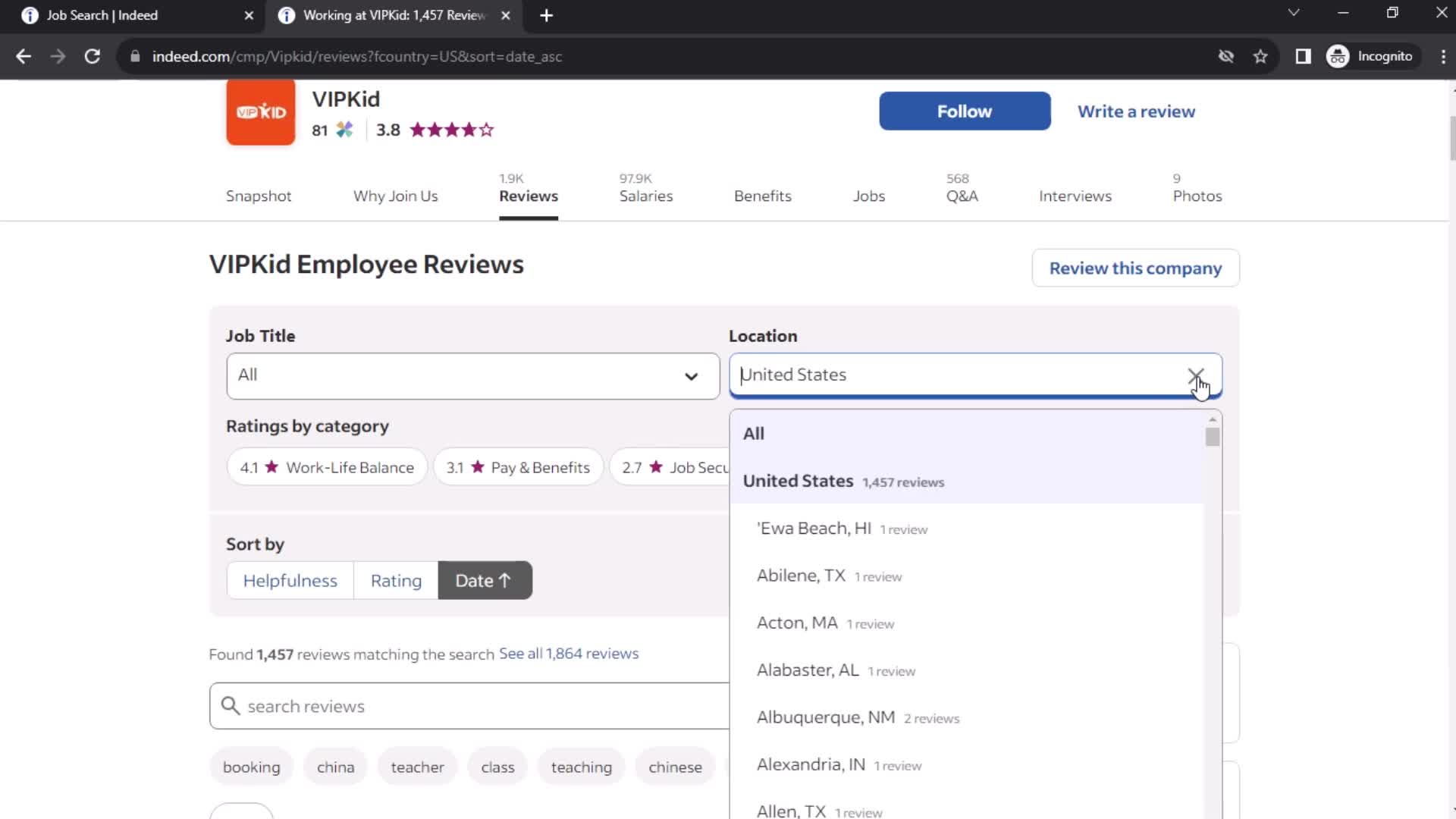Viewport: 1456px width, 819px height.
Task: Choose Alabaster, AL location
Action: click(x=967, y=670)
